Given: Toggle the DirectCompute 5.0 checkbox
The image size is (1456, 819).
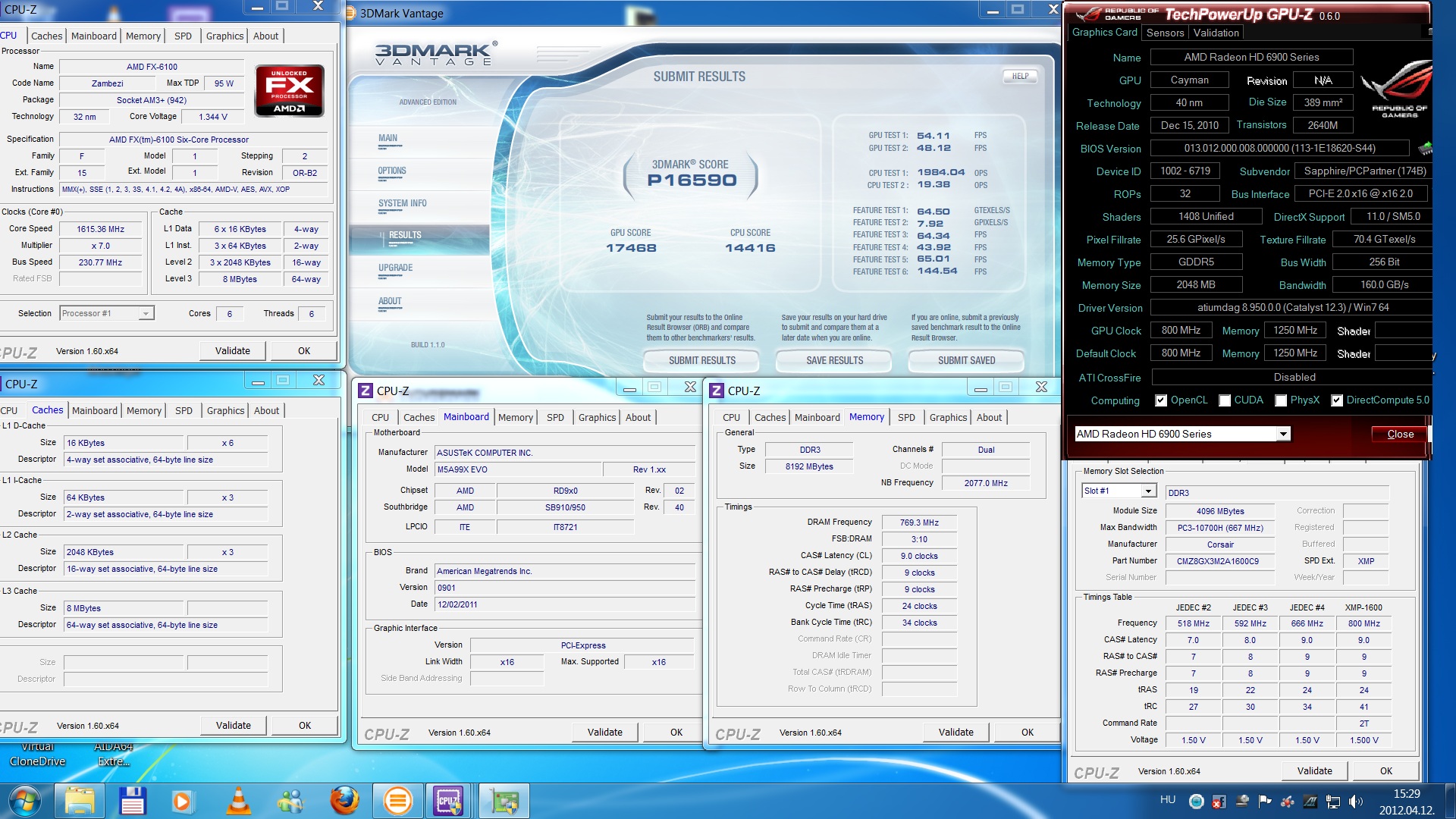Looking at the screenshot, I should coord(1337,400).
